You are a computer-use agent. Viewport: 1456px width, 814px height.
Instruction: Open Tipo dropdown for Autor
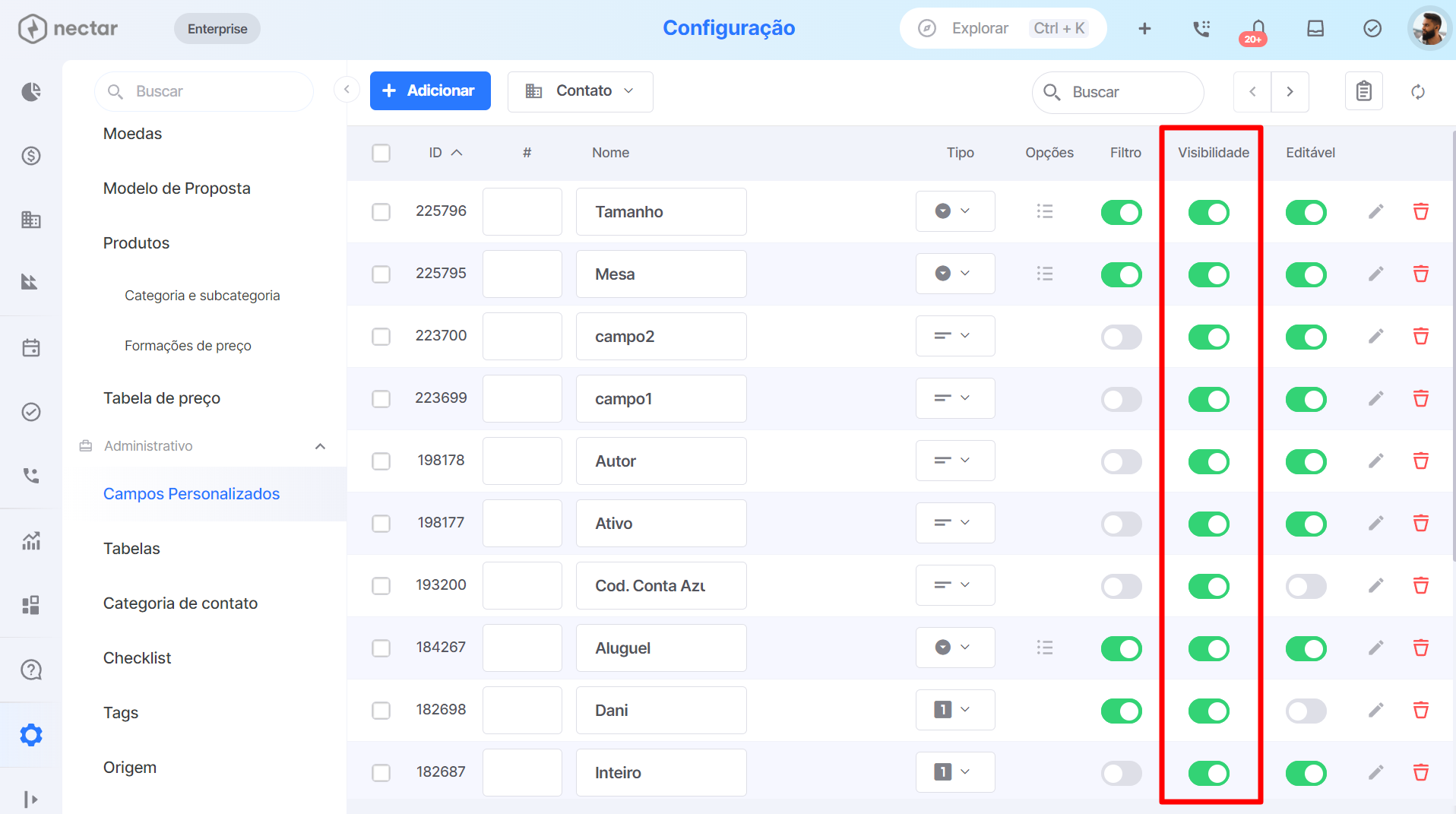[x=955, y=461]
